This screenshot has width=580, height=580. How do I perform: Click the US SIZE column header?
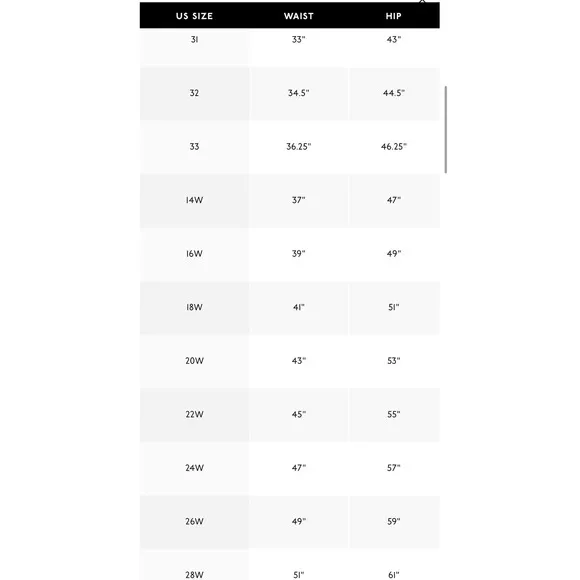click(194, 16)
